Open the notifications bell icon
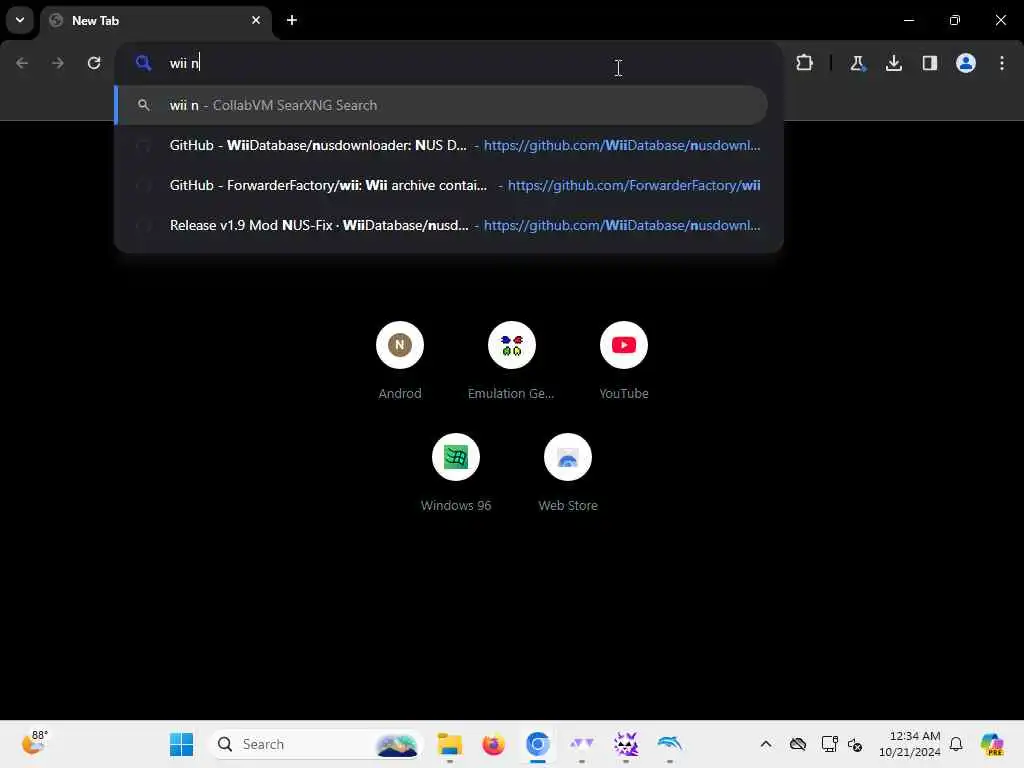 [x=956, y=744]
